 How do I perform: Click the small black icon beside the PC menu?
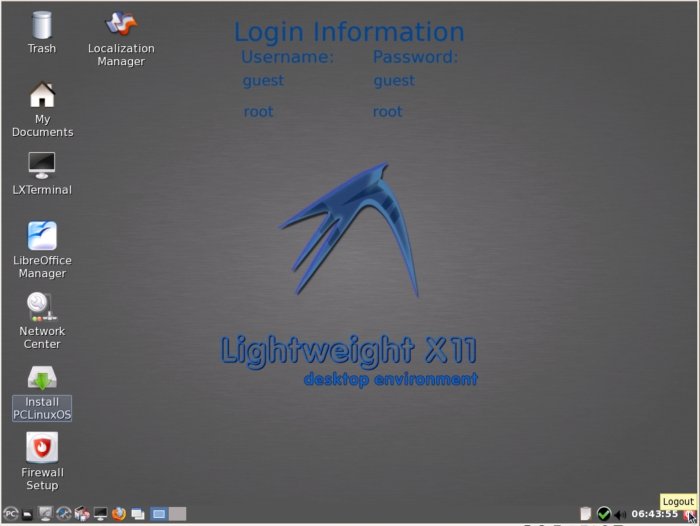pyautogui.click(x=29, y=514)
